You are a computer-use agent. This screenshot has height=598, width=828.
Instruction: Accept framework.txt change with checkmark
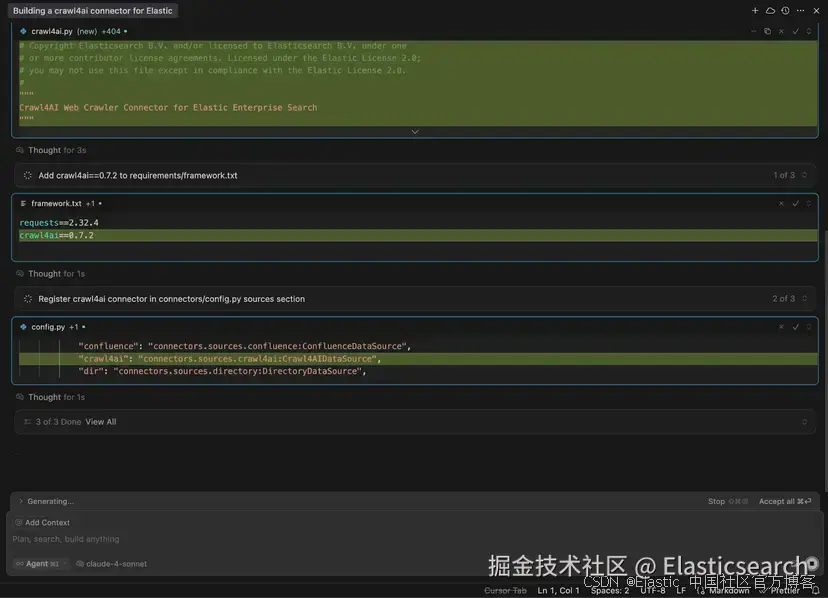pyautogui.click(x=795, y=203)
